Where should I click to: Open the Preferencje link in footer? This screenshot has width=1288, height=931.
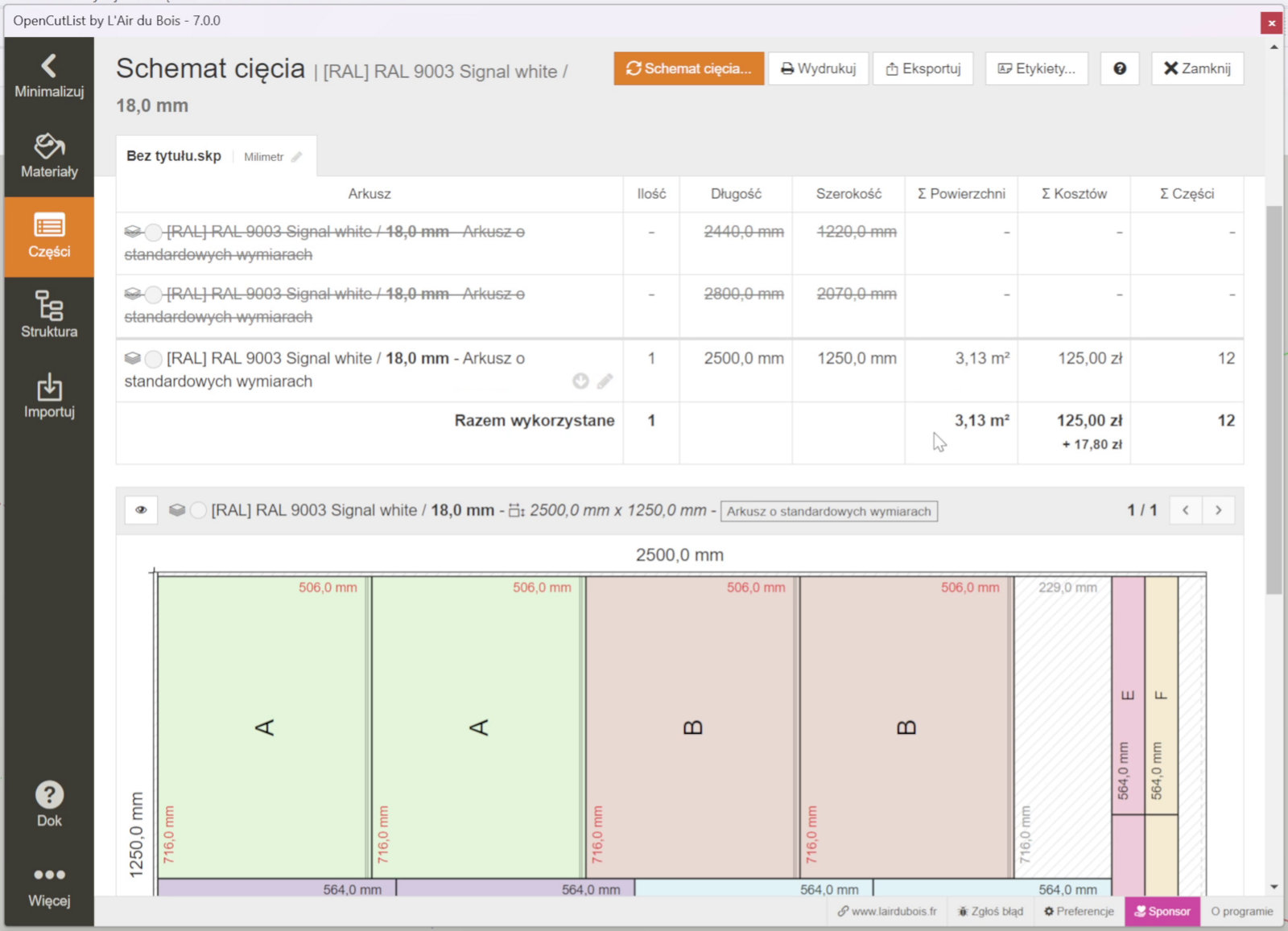1079,911
